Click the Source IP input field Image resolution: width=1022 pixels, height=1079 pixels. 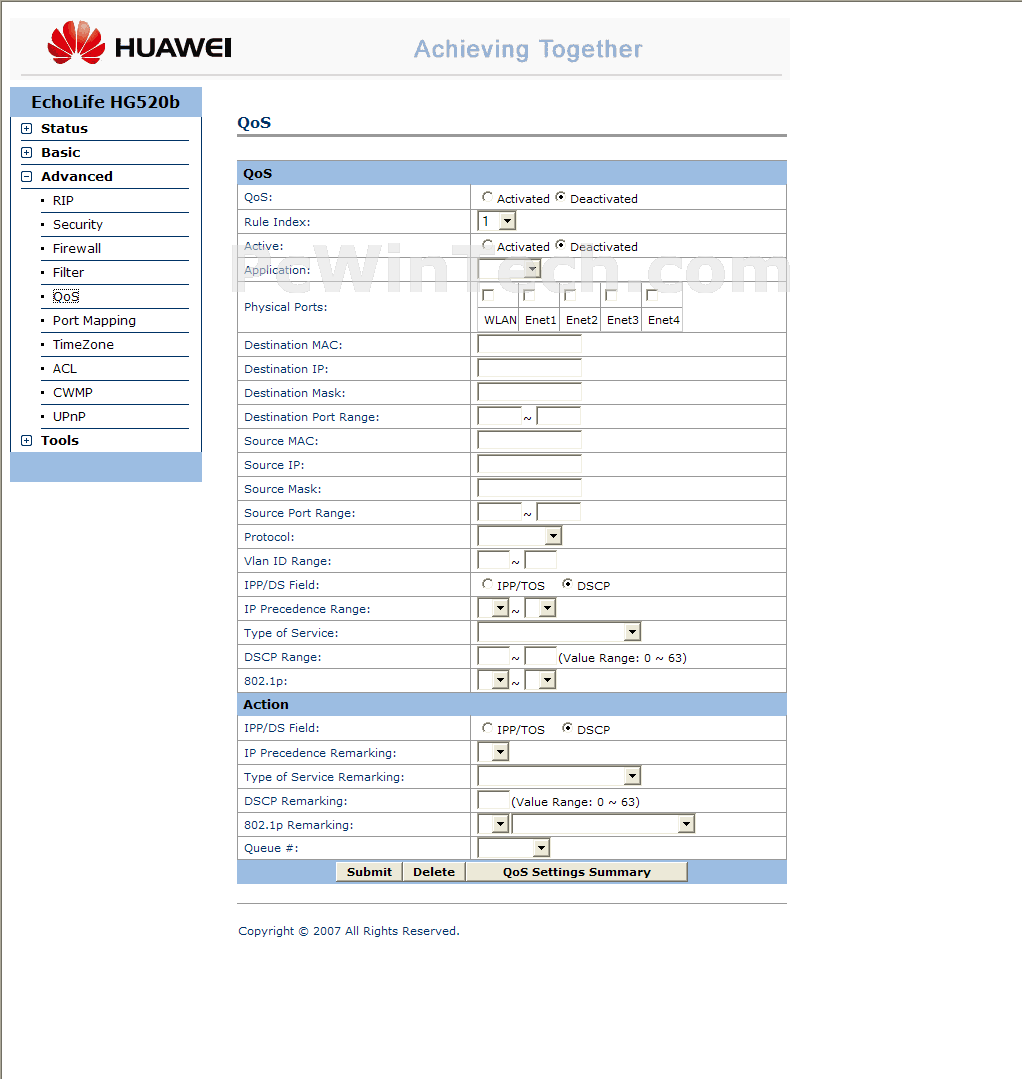529,464
